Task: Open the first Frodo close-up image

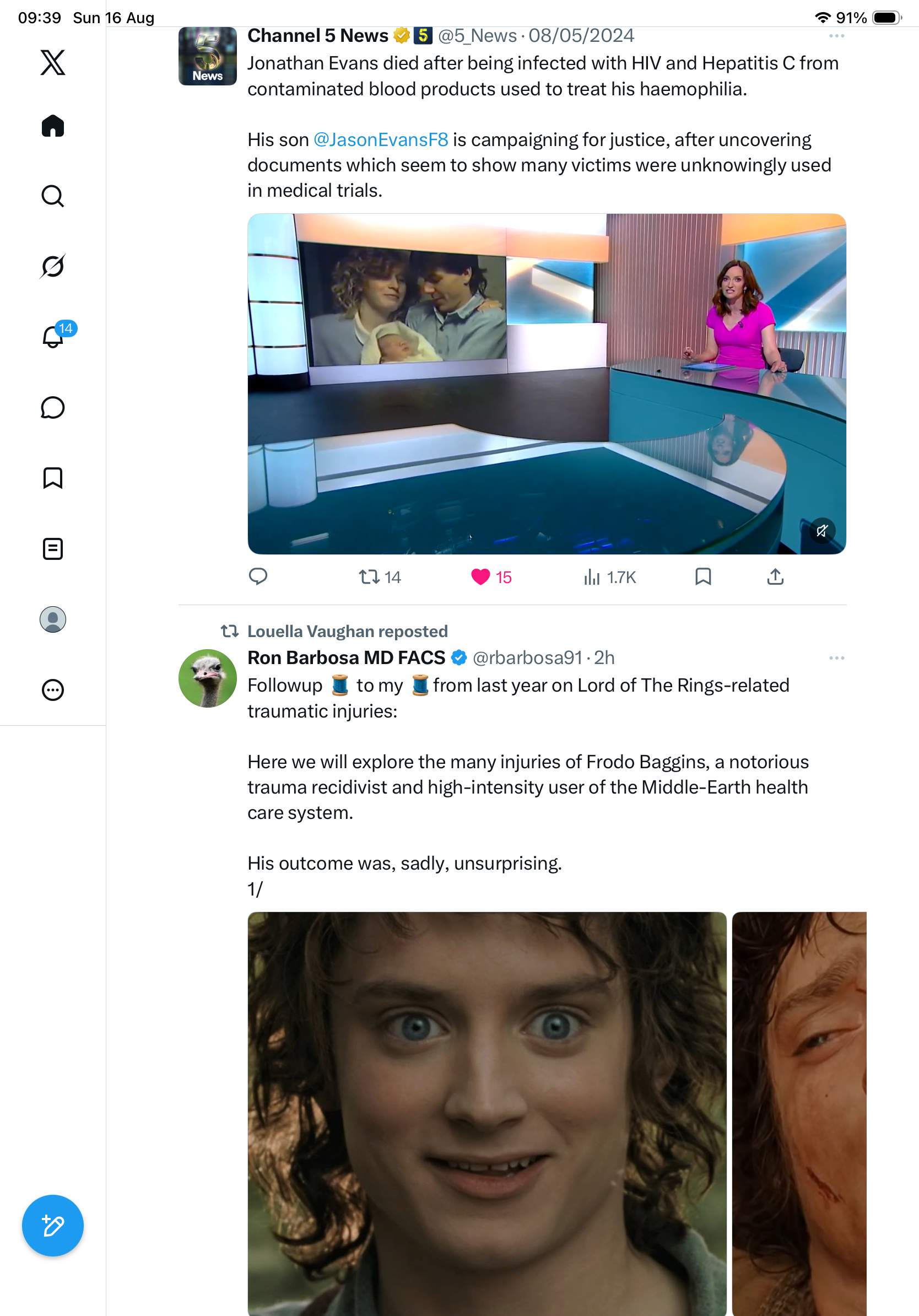Action: click(487, 1114)
